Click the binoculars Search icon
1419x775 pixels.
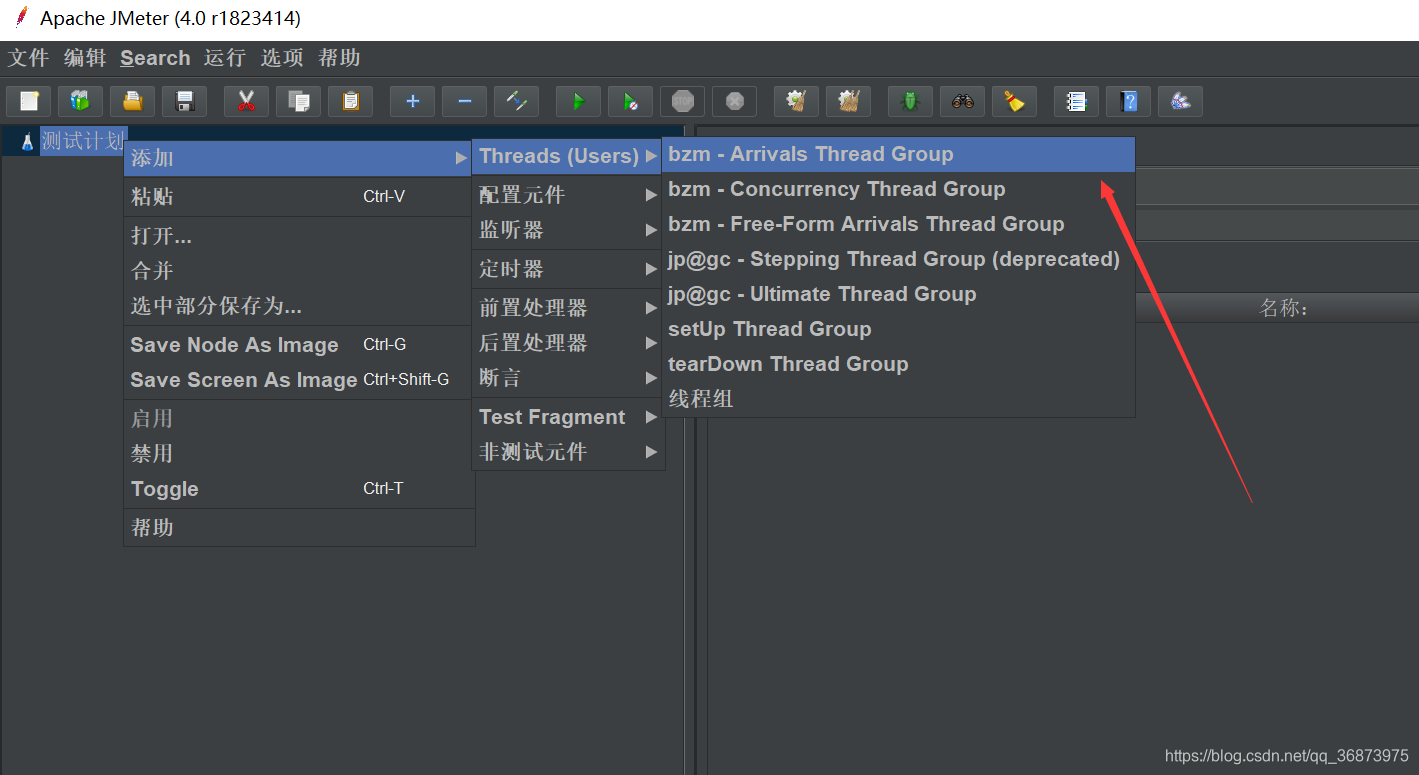click(x=962, y=101)
